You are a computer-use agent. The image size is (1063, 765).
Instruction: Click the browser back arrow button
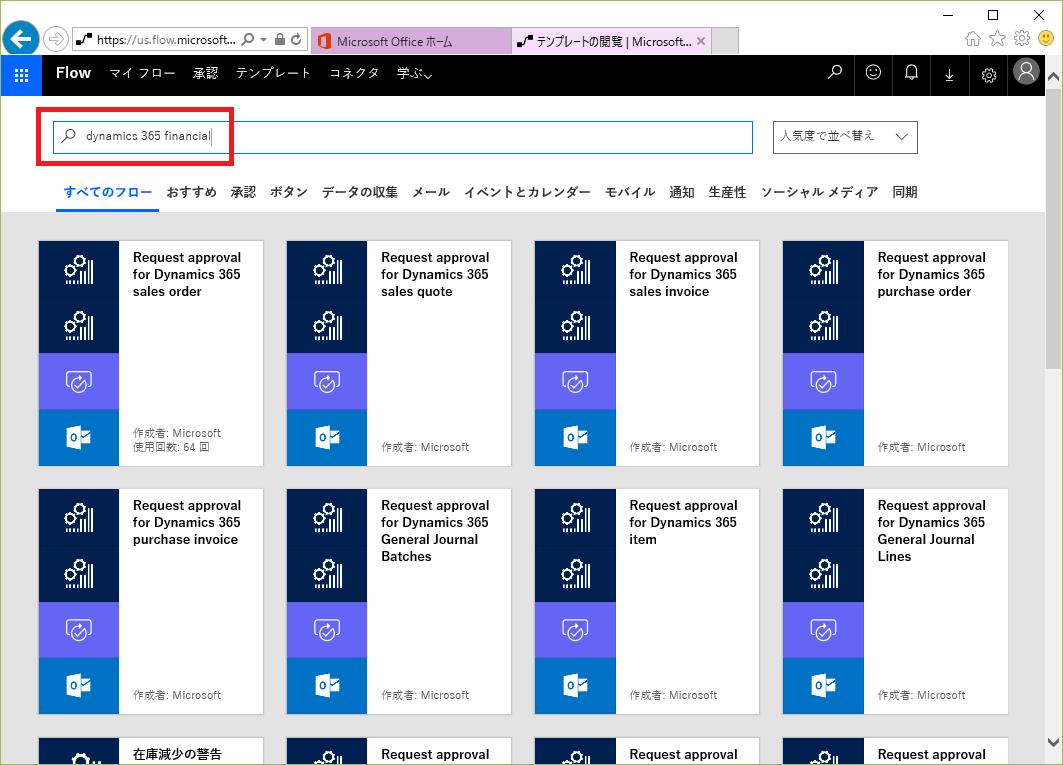[x=21, y=39]
